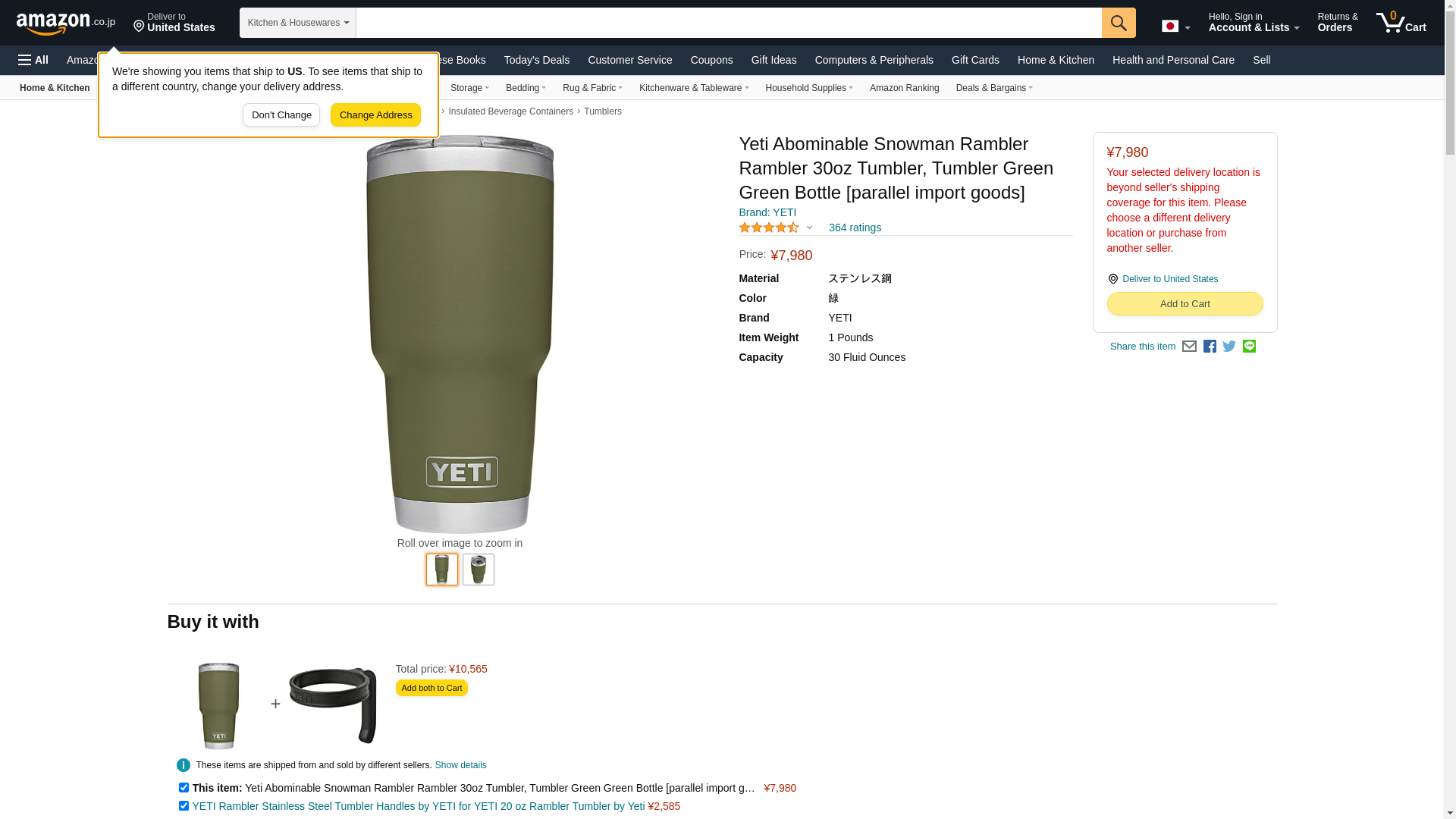Share item on Facebook icon
The width and height of the screenshot is (1456, 819).
tap(1210, 347)
